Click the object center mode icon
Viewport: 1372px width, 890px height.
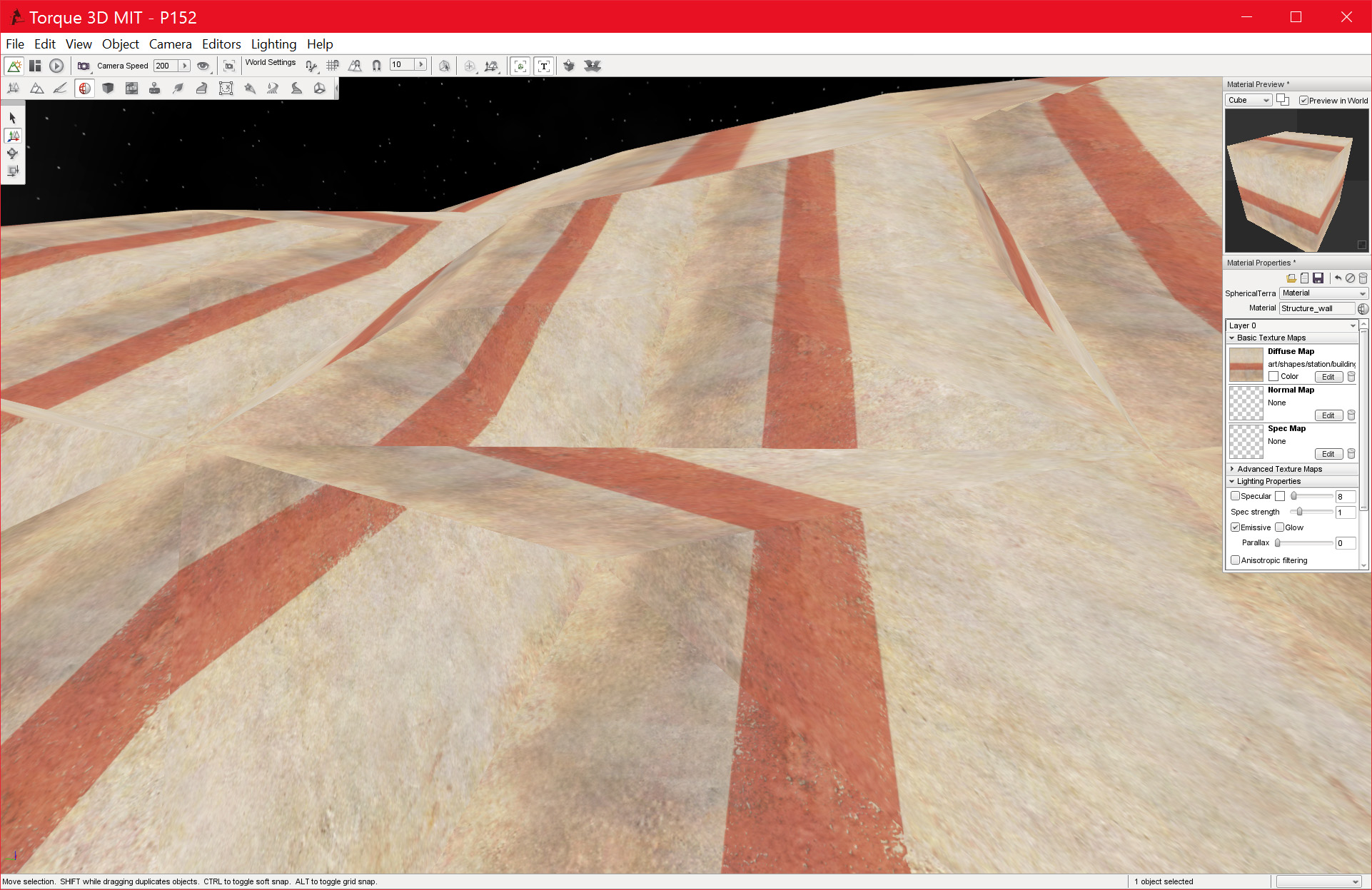click(x=469, y=66)
